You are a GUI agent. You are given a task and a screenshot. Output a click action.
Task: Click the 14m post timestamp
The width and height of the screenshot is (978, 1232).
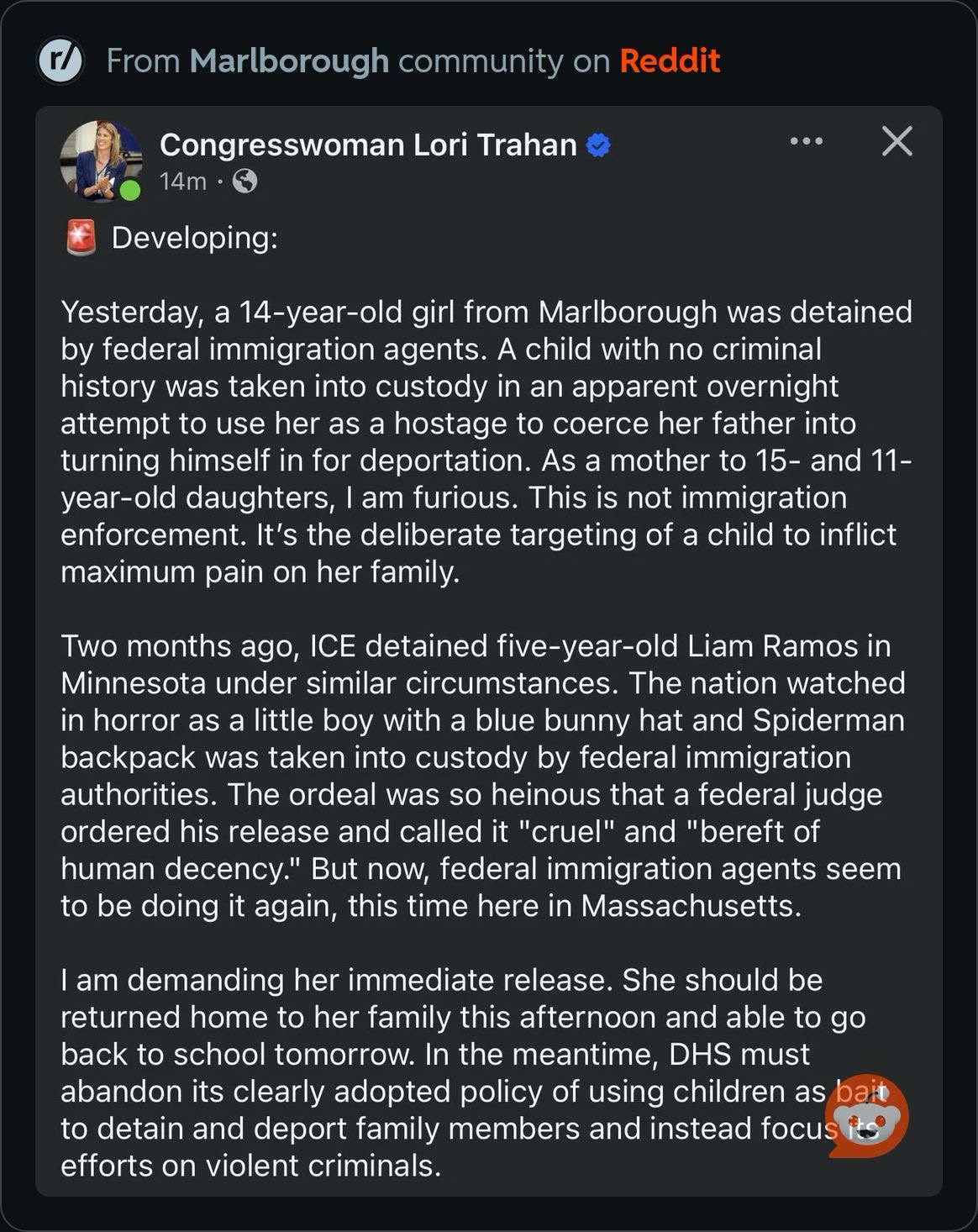[182, 181]
